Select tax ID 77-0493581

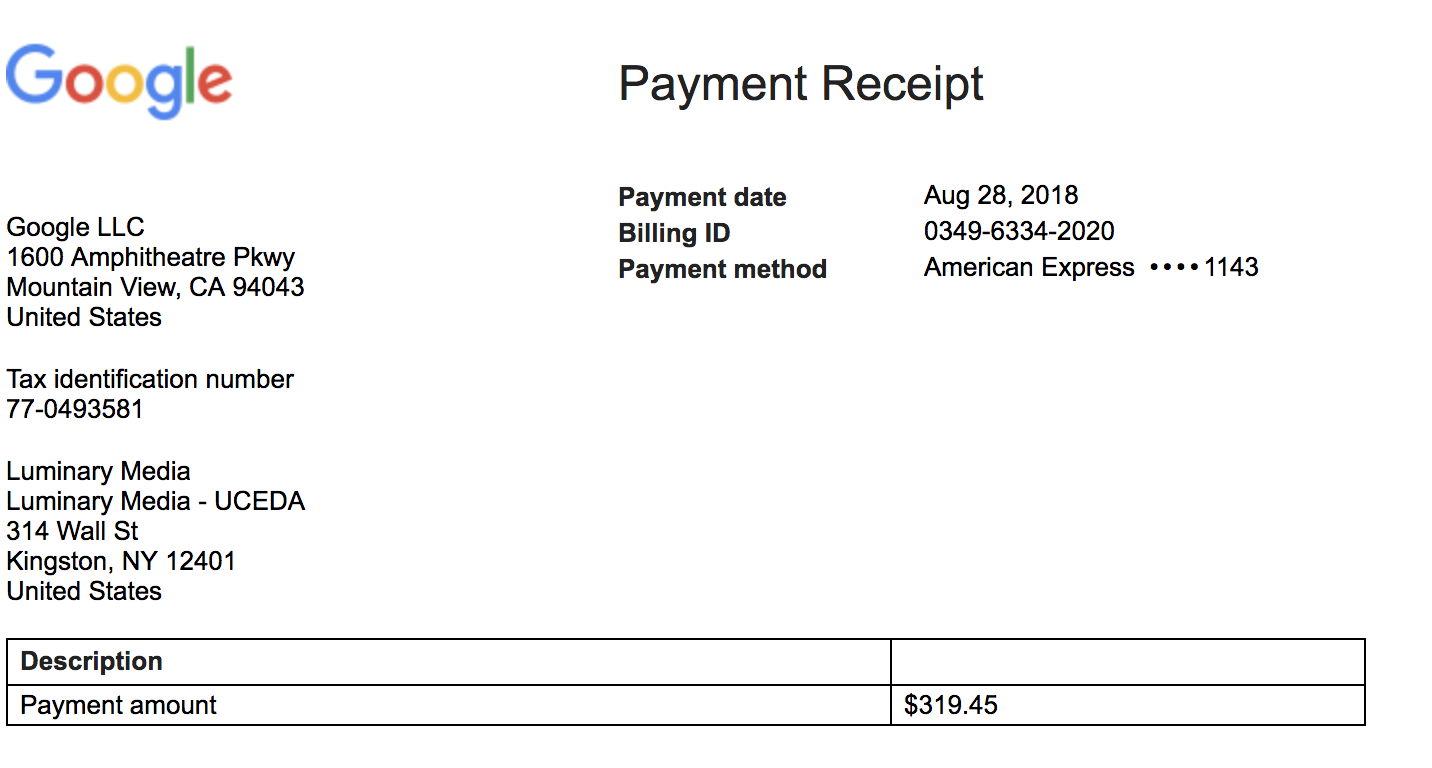[x=75, y=409]
